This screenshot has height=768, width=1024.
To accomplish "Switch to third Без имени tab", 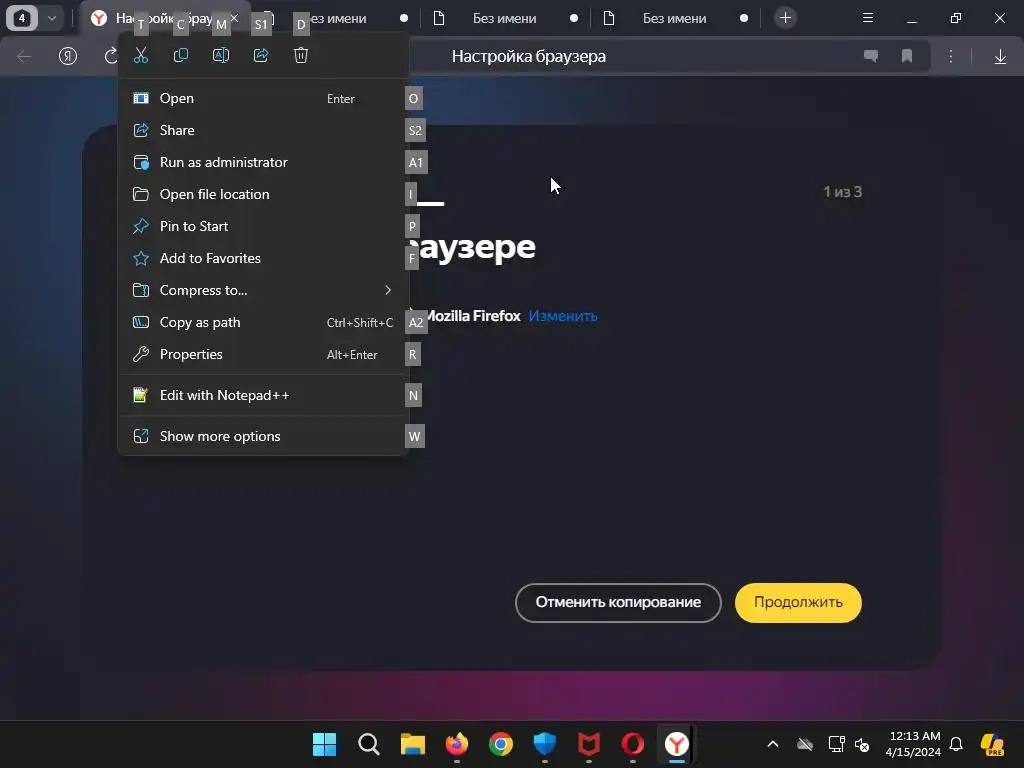I will coord(675,18).
